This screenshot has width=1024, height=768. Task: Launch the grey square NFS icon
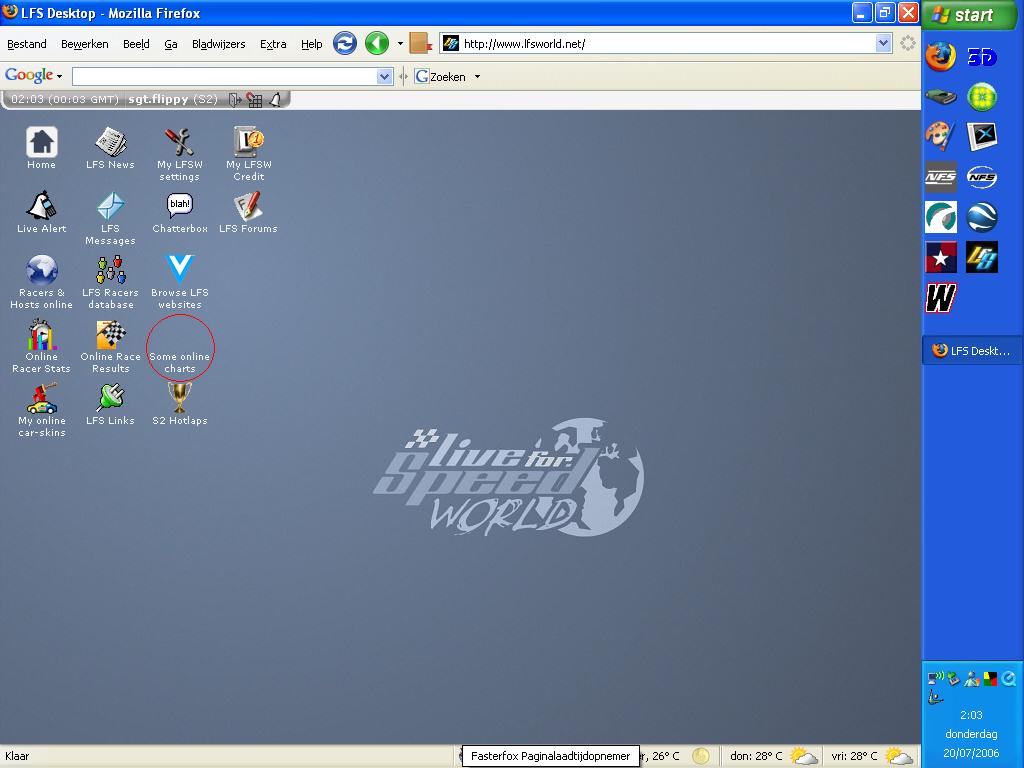point(940,177)
